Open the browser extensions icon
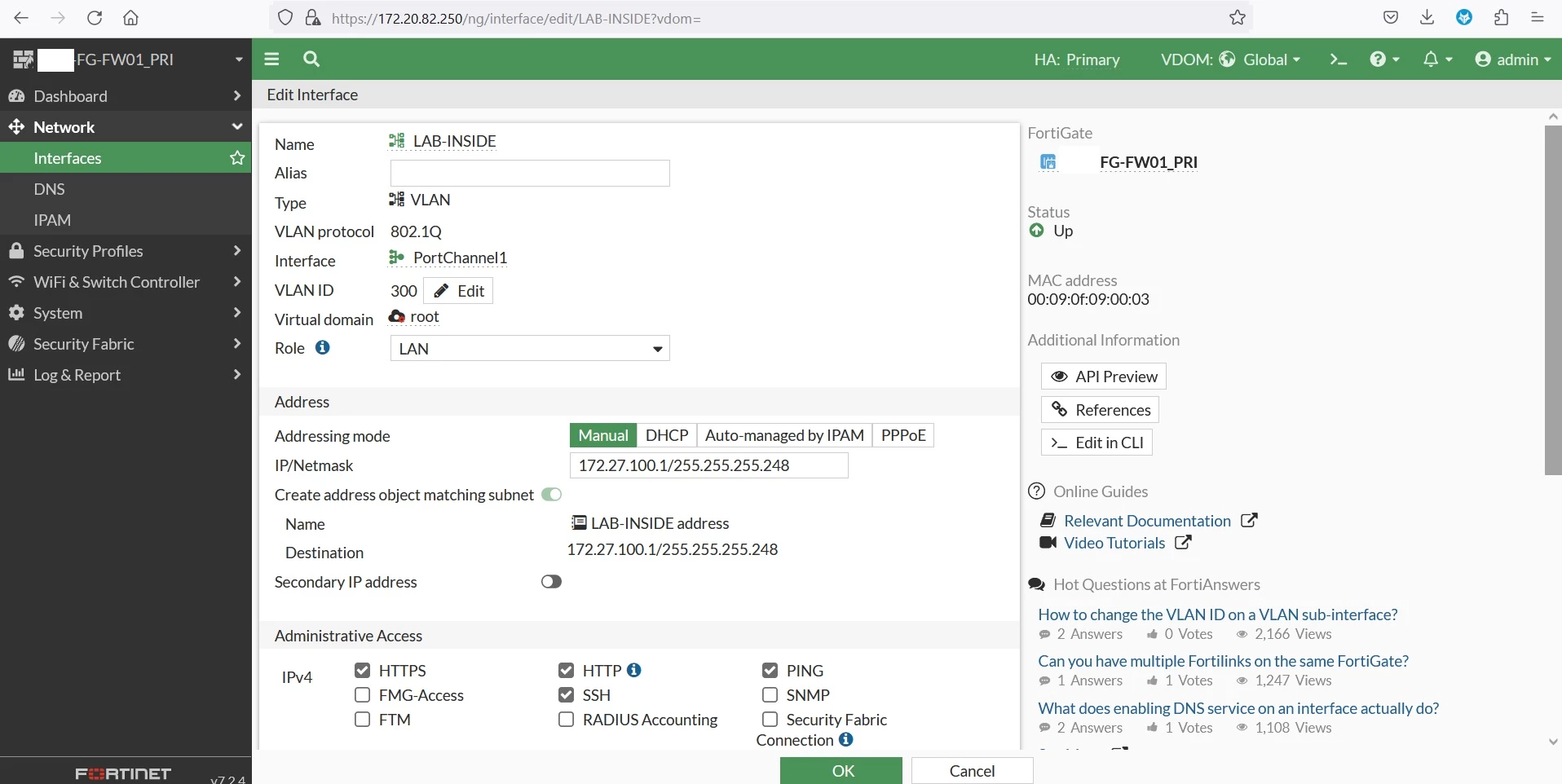 click(1501, 18)
